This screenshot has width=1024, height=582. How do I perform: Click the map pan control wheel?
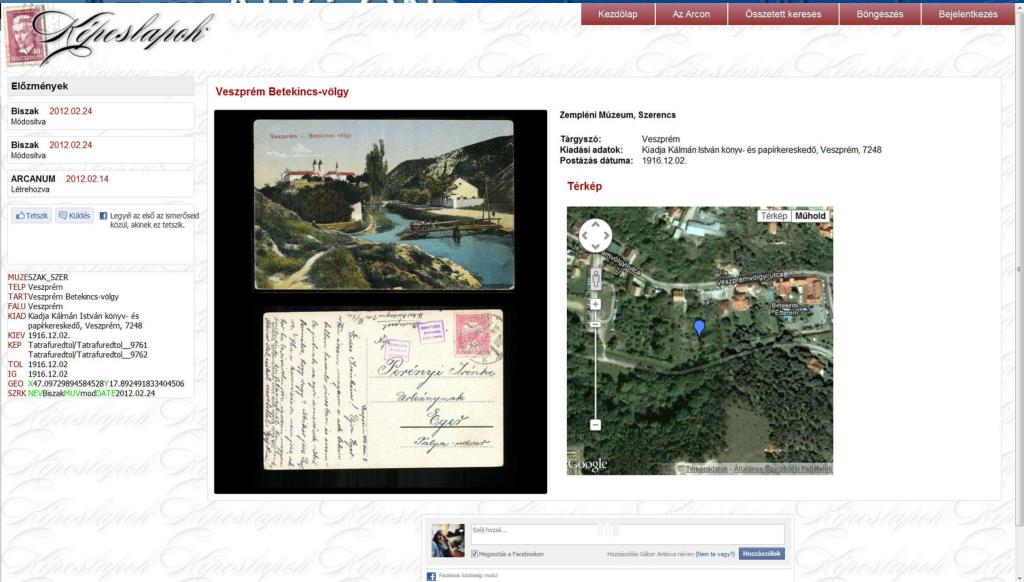595,235
